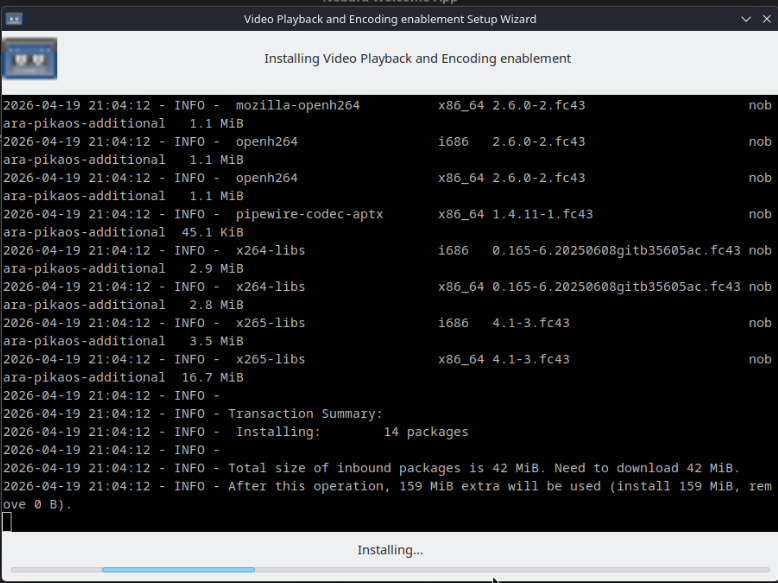Image resolution: width=778 pixels, height=583 pixels.
Task: Click the large cassette wizard icon in header
Action: [x=30, y=59]
